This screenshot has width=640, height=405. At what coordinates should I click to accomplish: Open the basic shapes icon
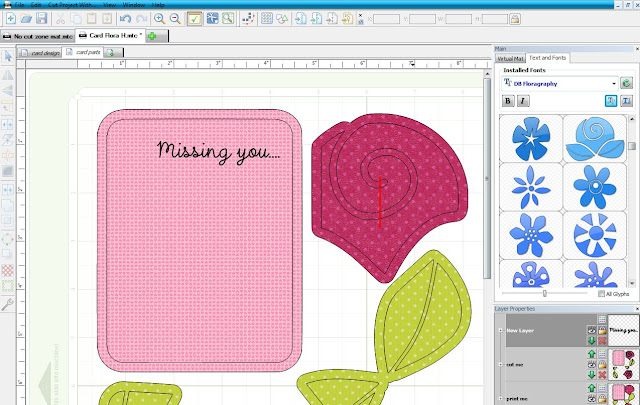[282, 18]
